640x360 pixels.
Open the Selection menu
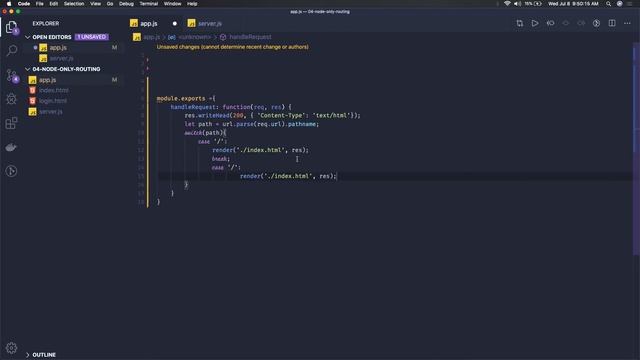click(x=74, y=4)
